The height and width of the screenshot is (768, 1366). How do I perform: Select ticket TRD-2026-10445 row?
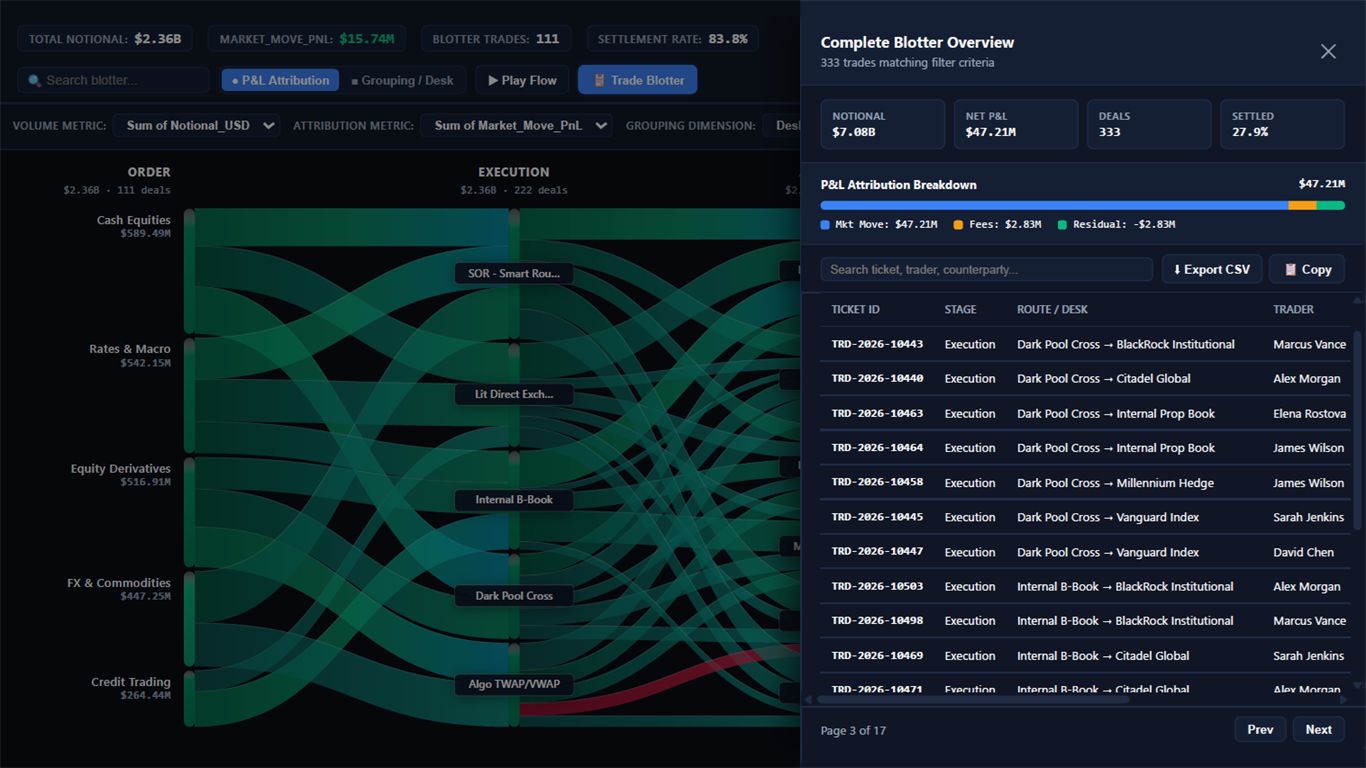(1083, 517)
